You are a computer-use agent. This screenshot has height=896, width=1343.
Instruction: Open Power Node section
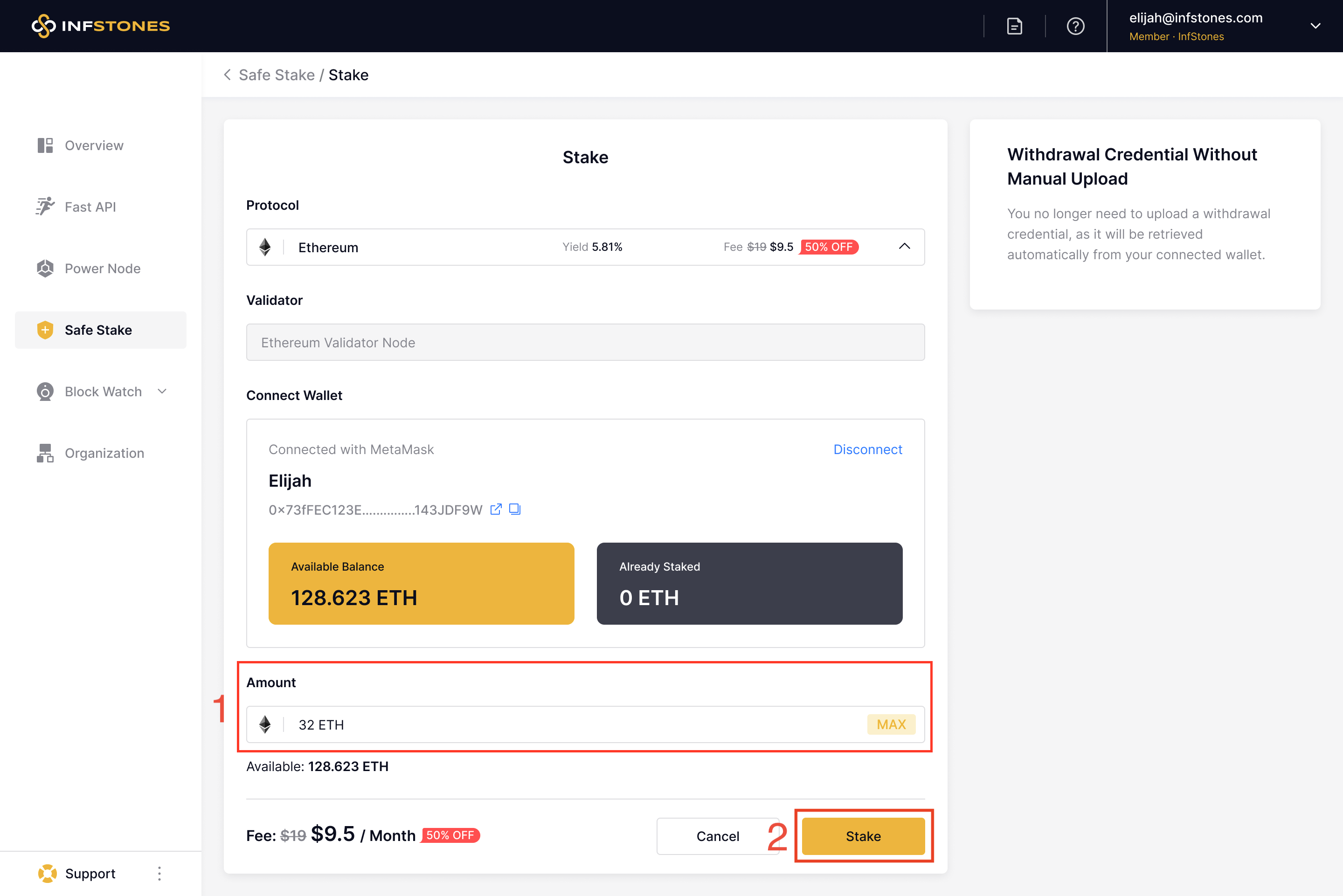pos(102,269)
